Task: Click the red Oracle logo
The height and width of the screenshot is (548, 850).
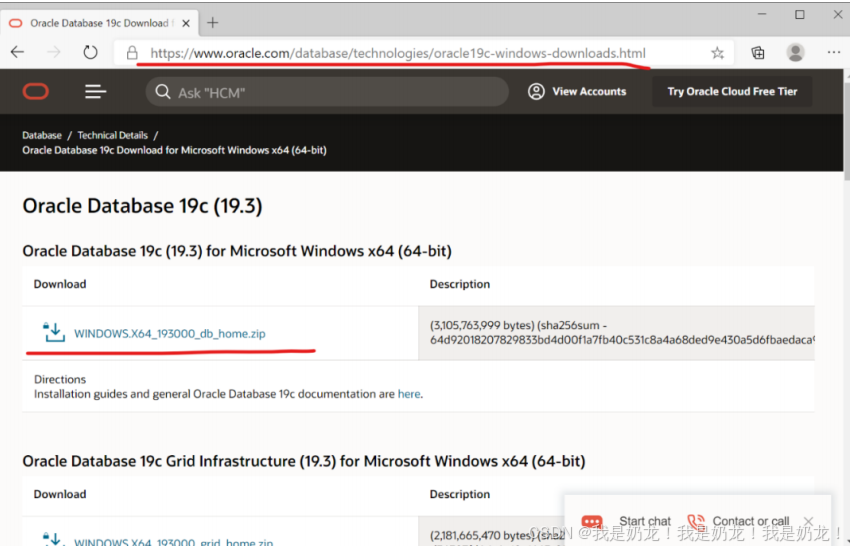Action: [36, 92]
